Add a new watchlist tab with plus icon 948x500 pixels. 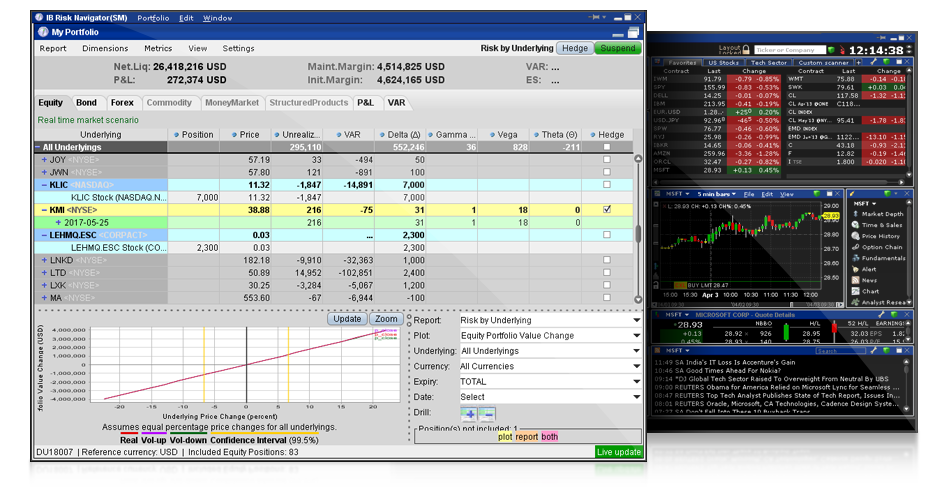(x=858, y=62)
